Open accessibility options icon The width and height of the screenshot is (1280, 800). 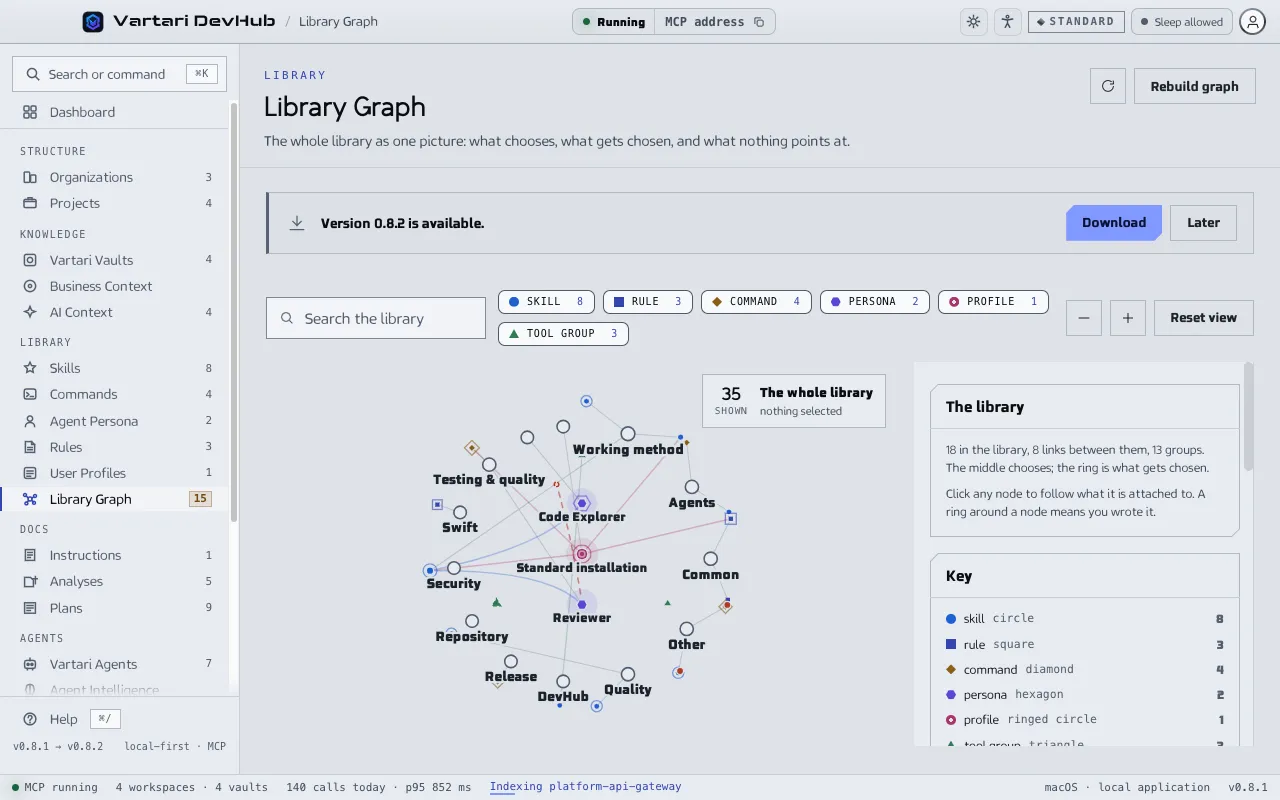point(1007,22)
